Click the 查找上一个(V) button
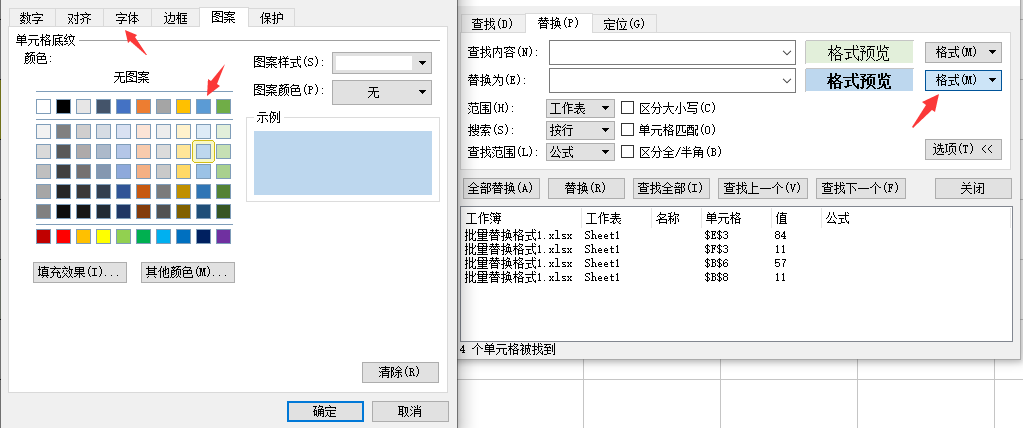This screenshot has width=1023, height=428. 762,189
